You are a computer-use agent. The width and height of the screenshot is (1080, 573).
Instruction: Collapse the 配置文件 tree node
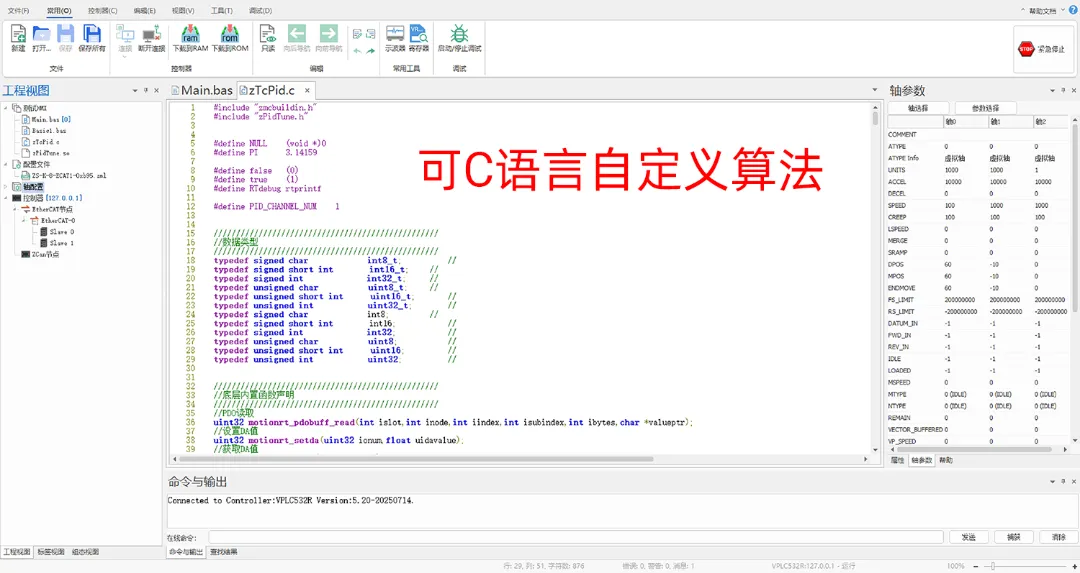[x=6, y=164]
